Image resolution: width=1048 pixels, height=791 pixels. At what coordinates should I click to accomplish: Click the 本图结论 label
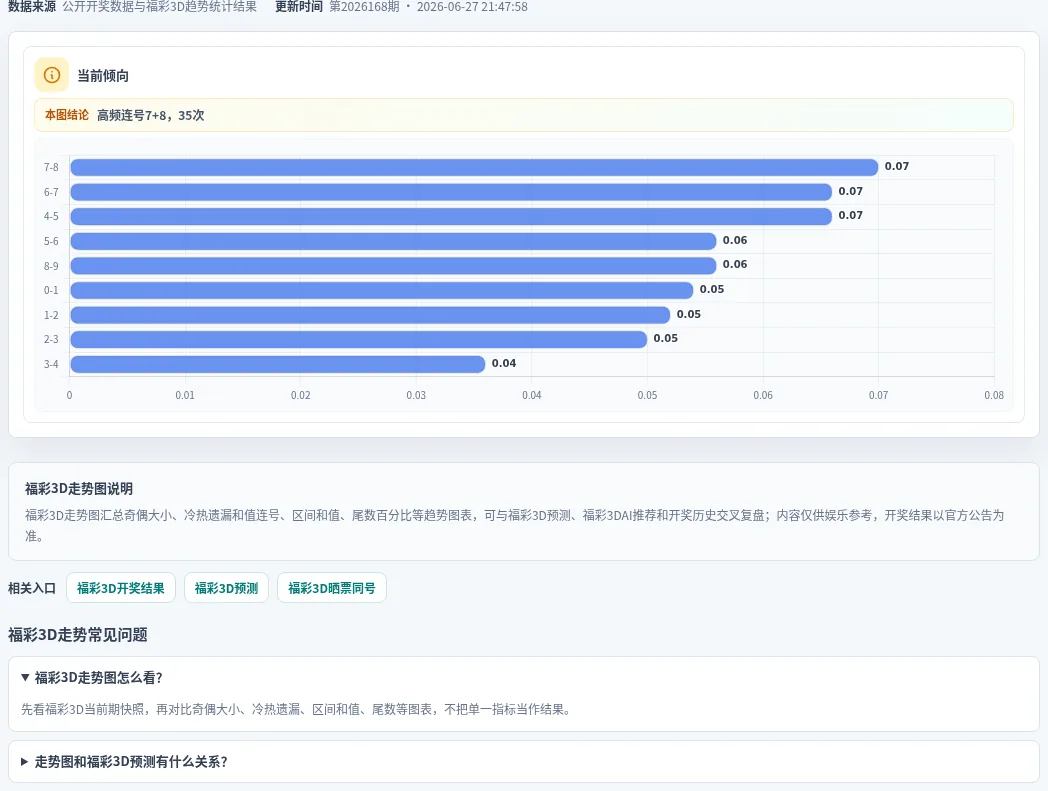coord(66,115)
